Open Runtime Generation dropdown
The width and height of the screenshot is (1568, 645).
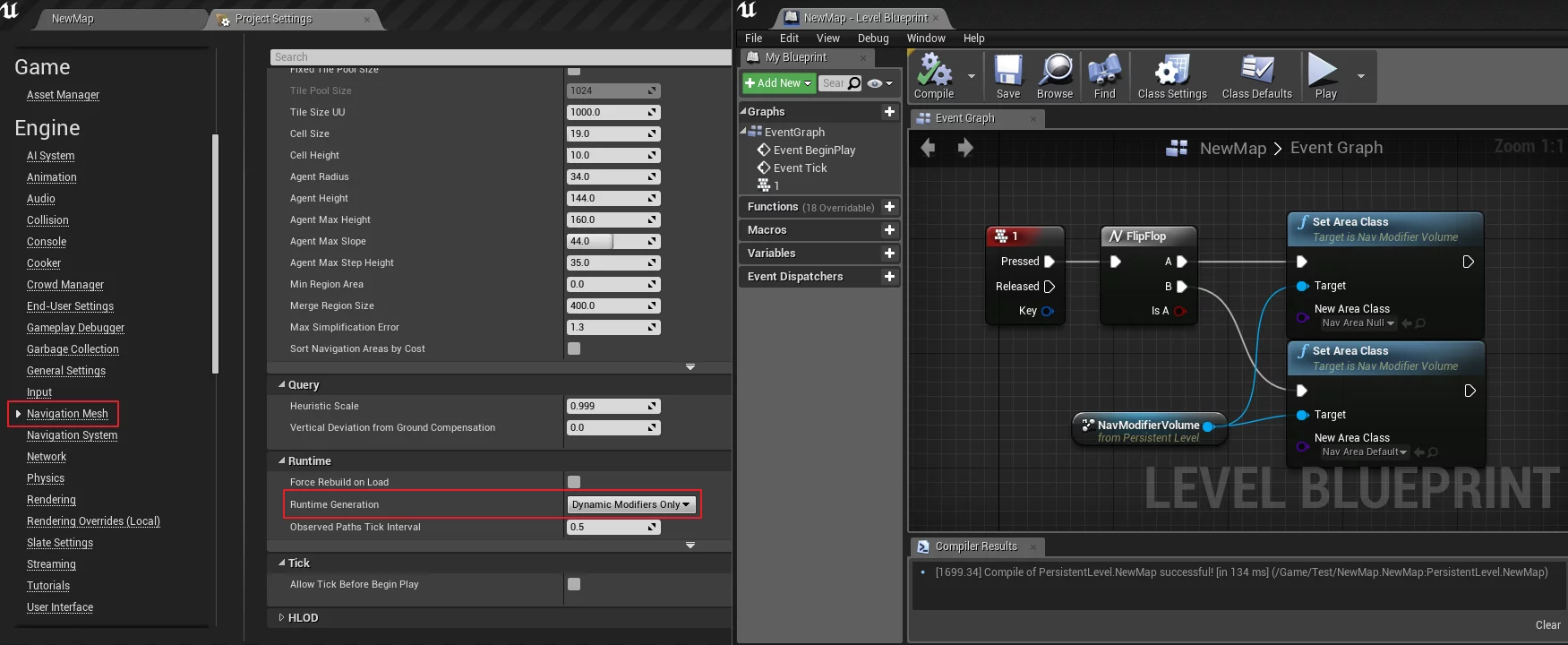coord(631,504)
